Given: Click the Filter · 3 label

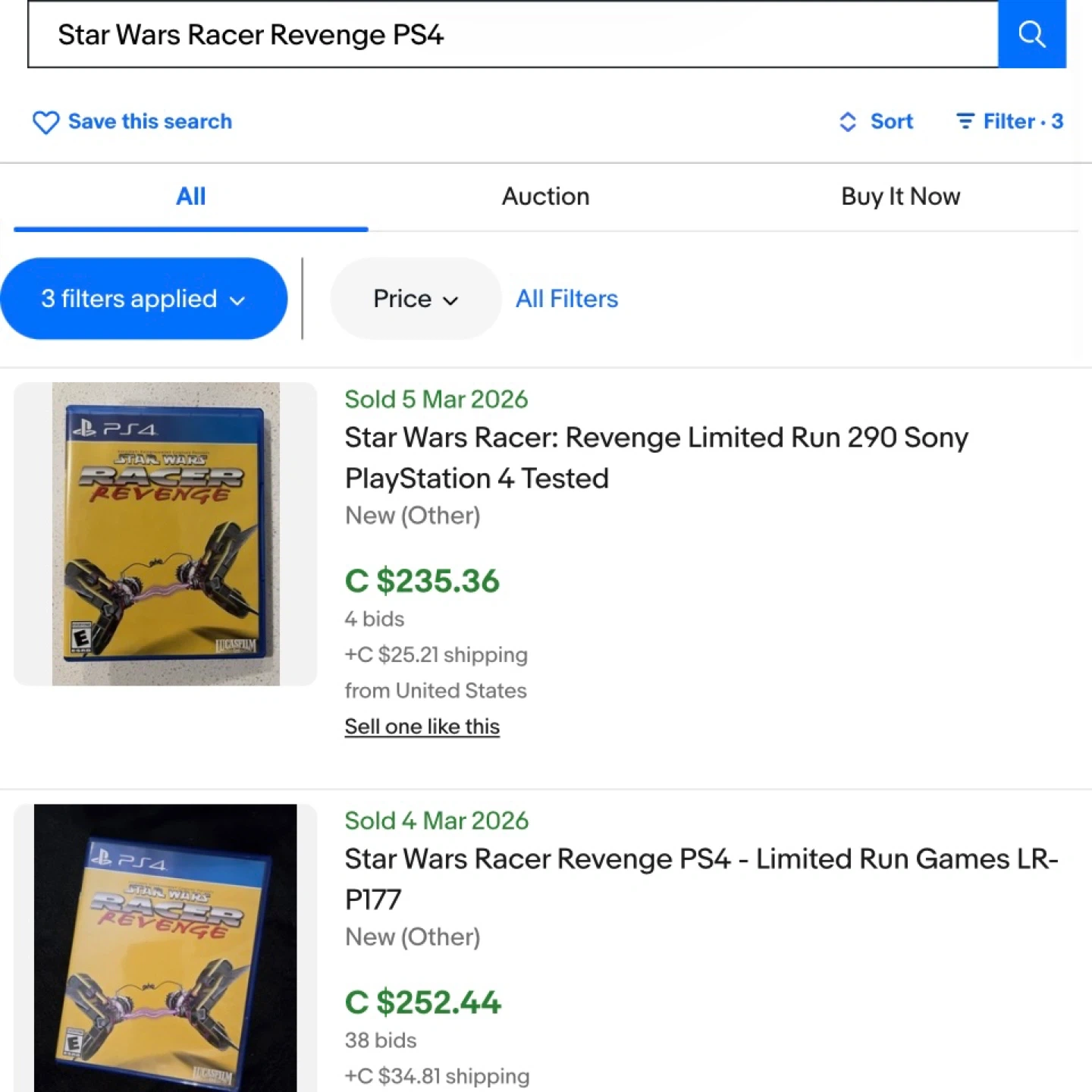Looking at the screenshot, I should click(1023, 121).
